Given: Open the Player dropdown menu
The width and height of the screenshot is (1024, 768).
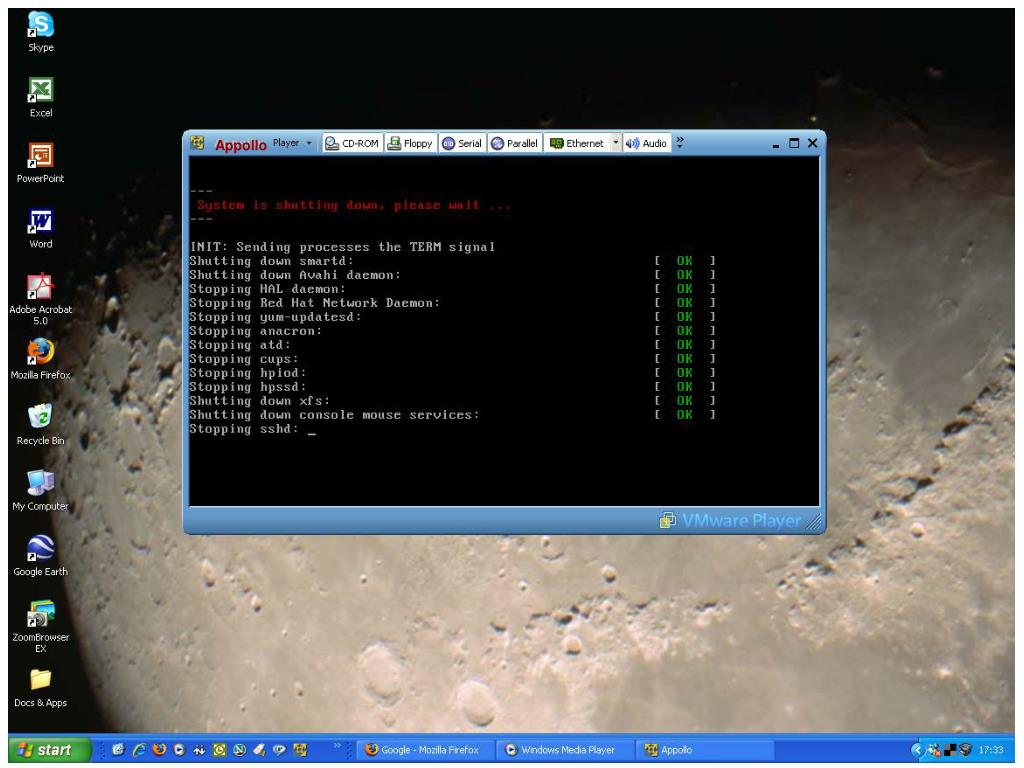Looking at the screenshot, I should (292, 143).
